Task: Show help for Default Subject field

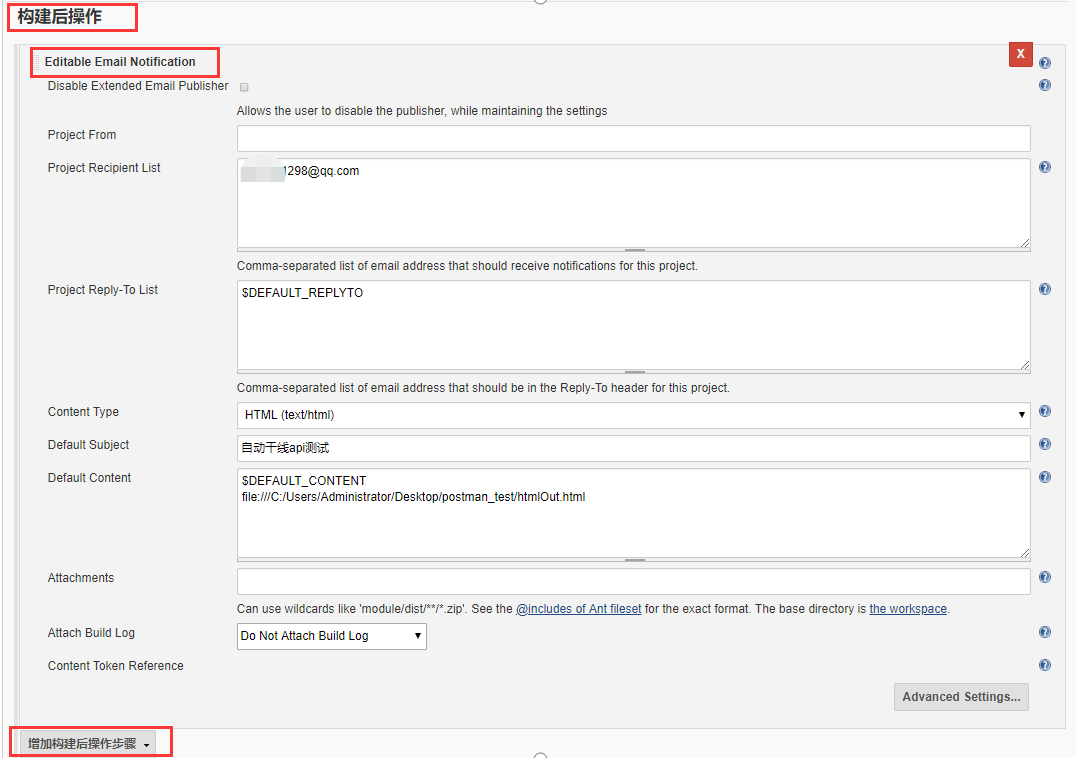Action: tap(1045, 445)
